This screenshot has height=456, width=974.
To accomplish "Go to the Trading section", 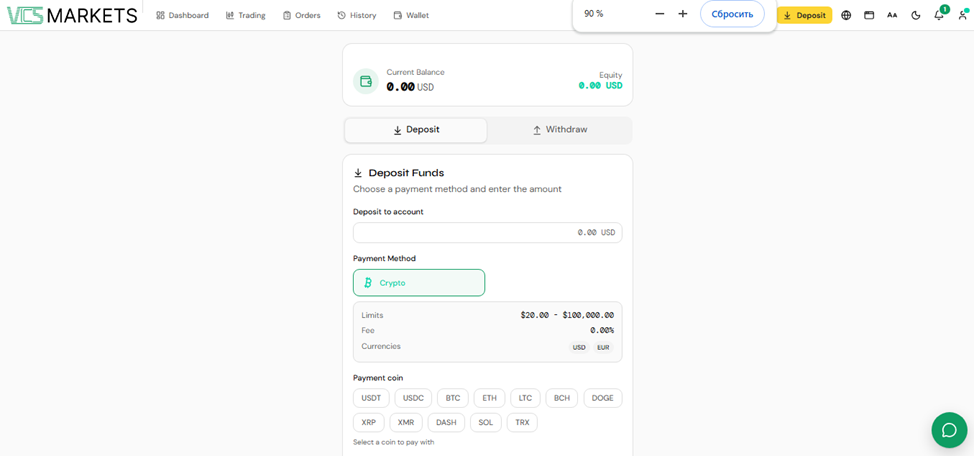I will coord(245,16).
